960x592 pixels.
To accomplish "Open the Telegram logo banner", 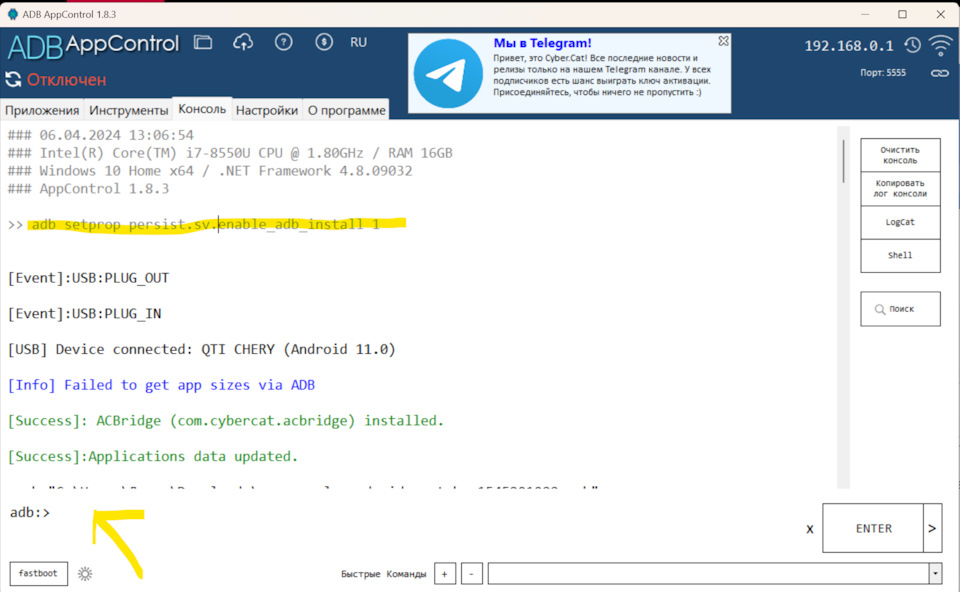I will coord(448,73).
